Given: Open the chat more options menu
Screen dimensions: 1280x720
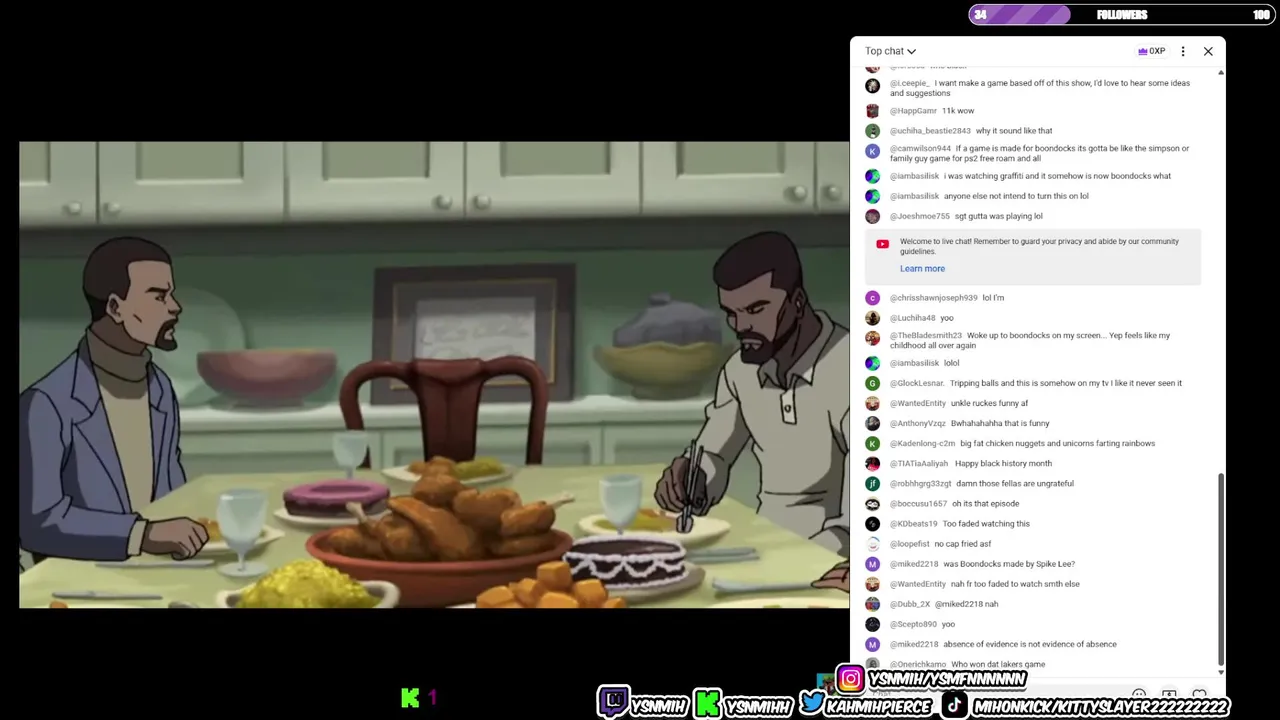Looking at the screenshot, I should (1183, 51).
